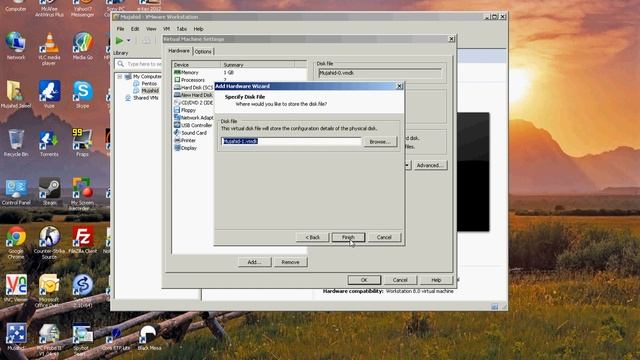The height and width of the screenshot is (360, 640).
Task: Open the View menu in VMware Workstation
Action: point(151,29)
